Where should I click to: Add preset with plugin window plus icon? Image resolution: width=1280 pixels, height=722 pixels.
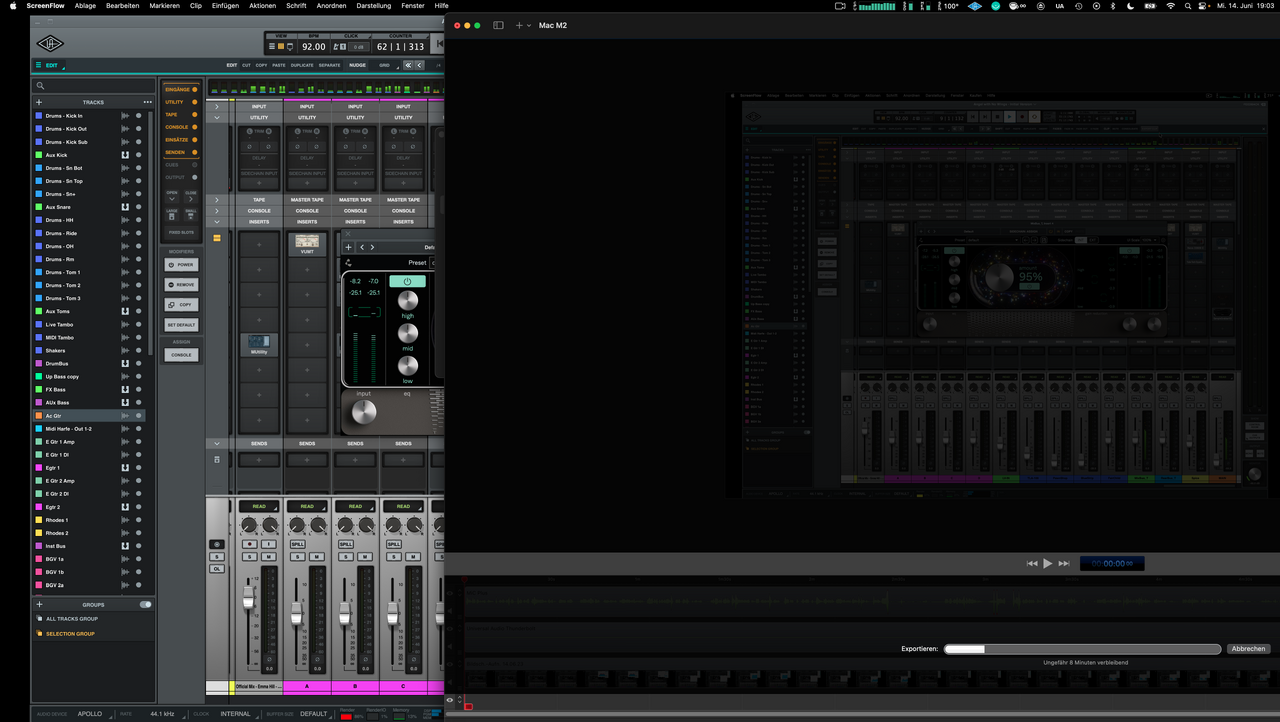[x=349, y=247]
